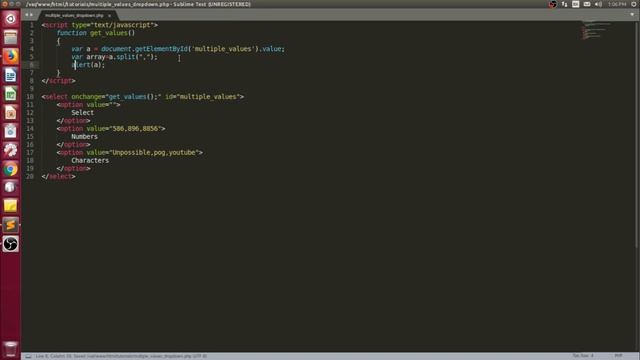Image resolution: width=640 pixels, height=360 pixels.
Task: Open LibreOffice Impress from the dock
Action: point(11,113)
